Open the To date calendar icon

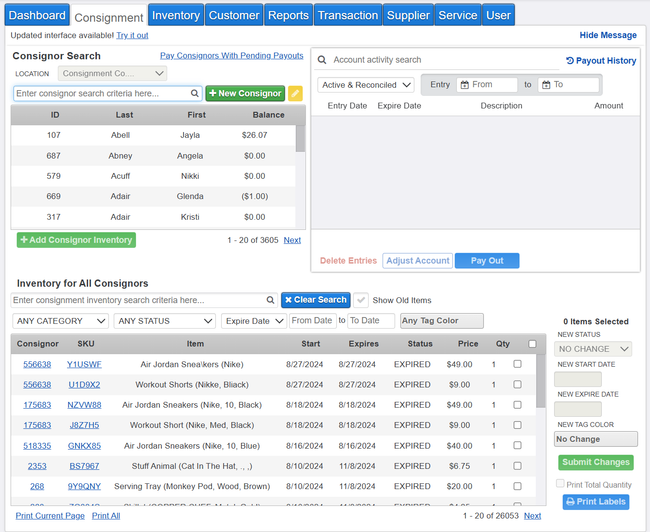547,85
